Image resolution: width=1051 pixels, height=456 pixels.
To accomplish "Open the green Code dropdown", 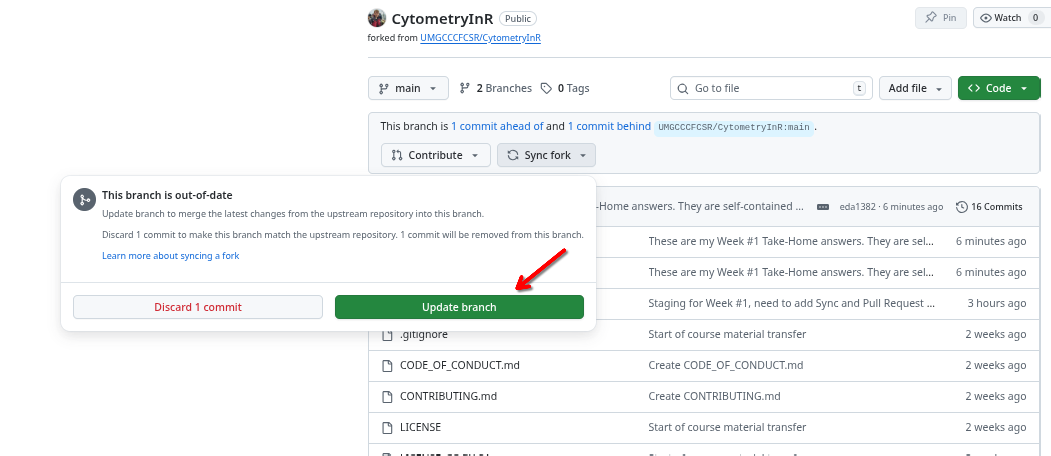I will (x=998, y=88).
